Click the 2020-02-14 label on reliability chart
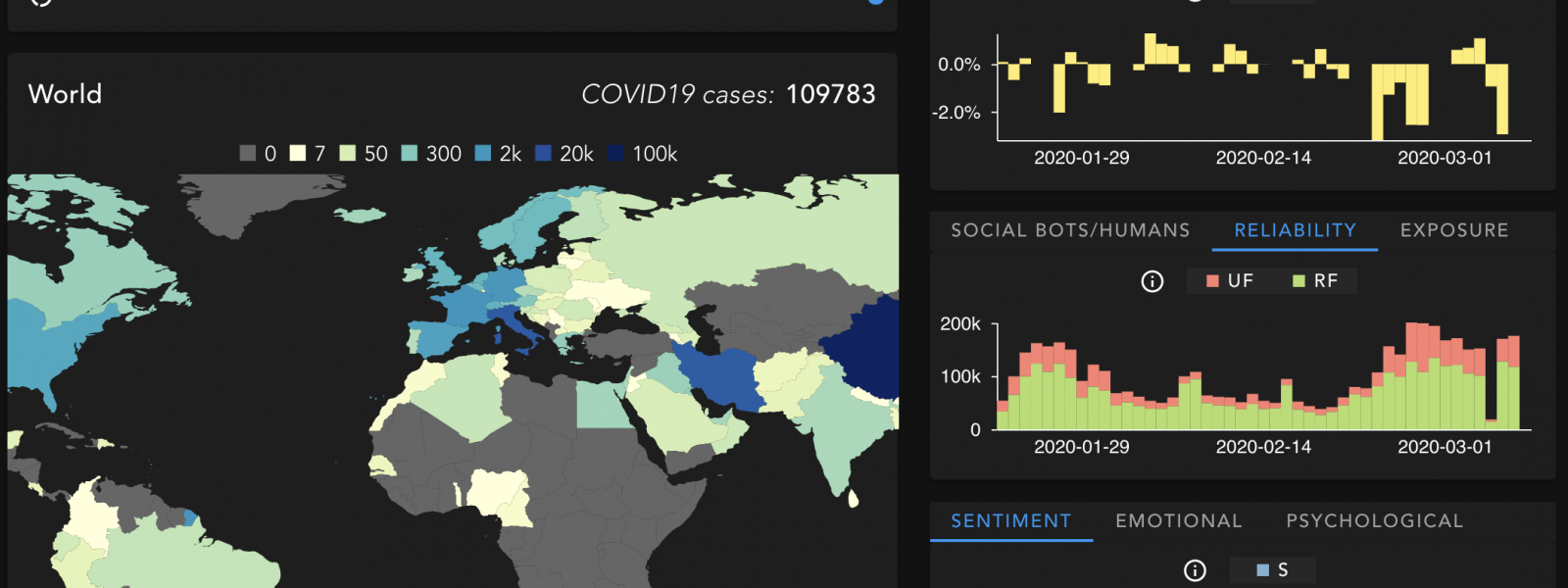This screenshot has width=1568, height=588. 1263,447
